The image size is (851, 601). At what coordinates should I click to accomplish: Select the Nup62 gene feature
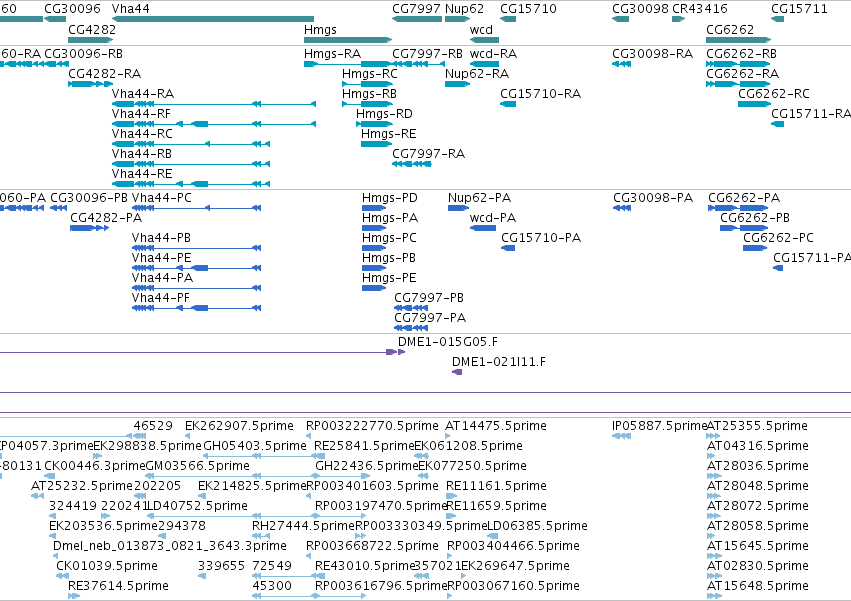458,19
